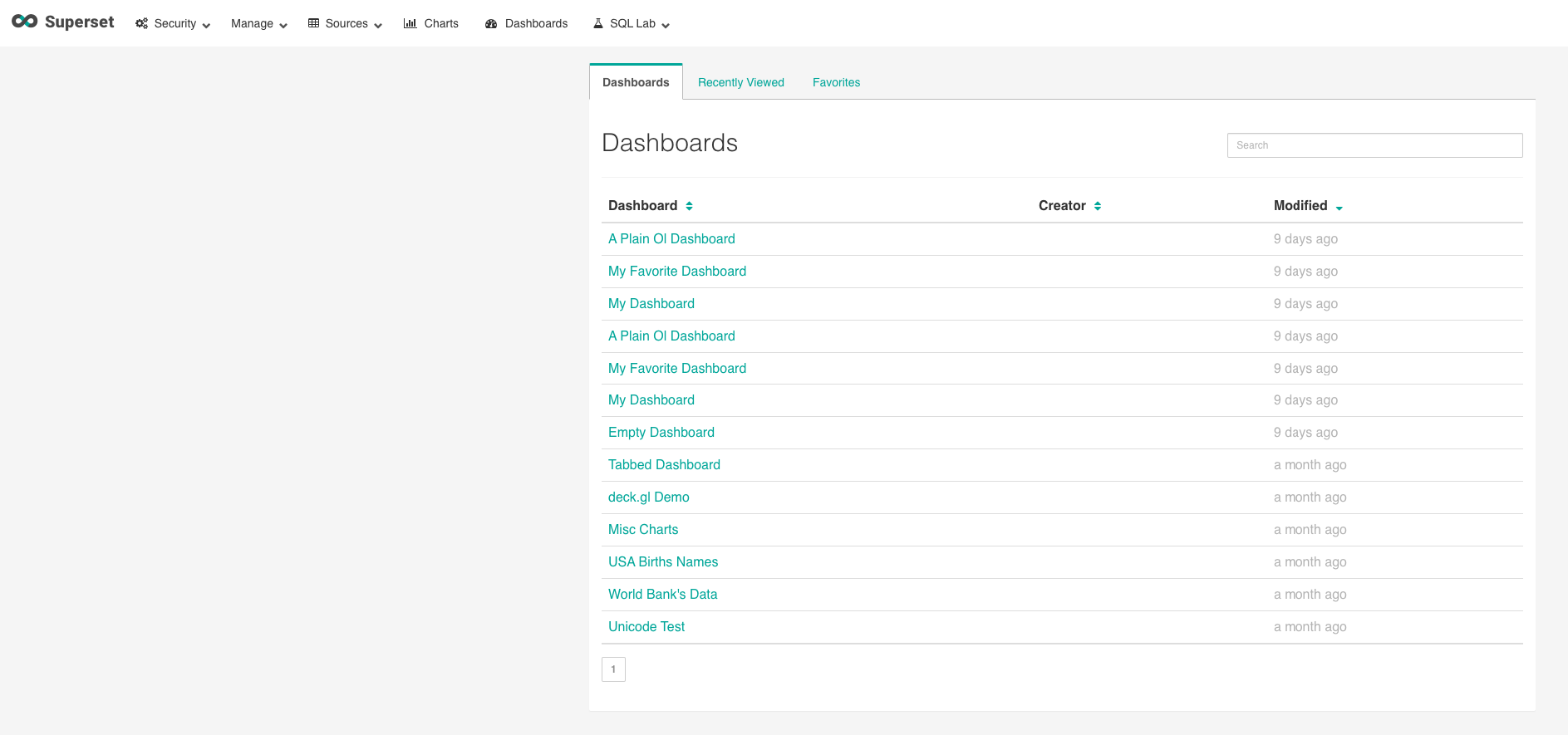The width and height of the screenshot is (1568, 735).
Task: Click the Sources table icon
Action: [313, 23]
